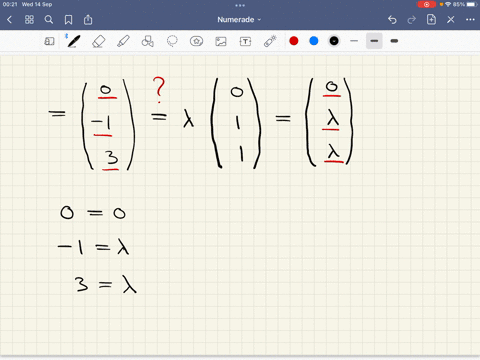Undo the last stroke
The height and width of the screenshot is (360, 480).
coord(392,20)
